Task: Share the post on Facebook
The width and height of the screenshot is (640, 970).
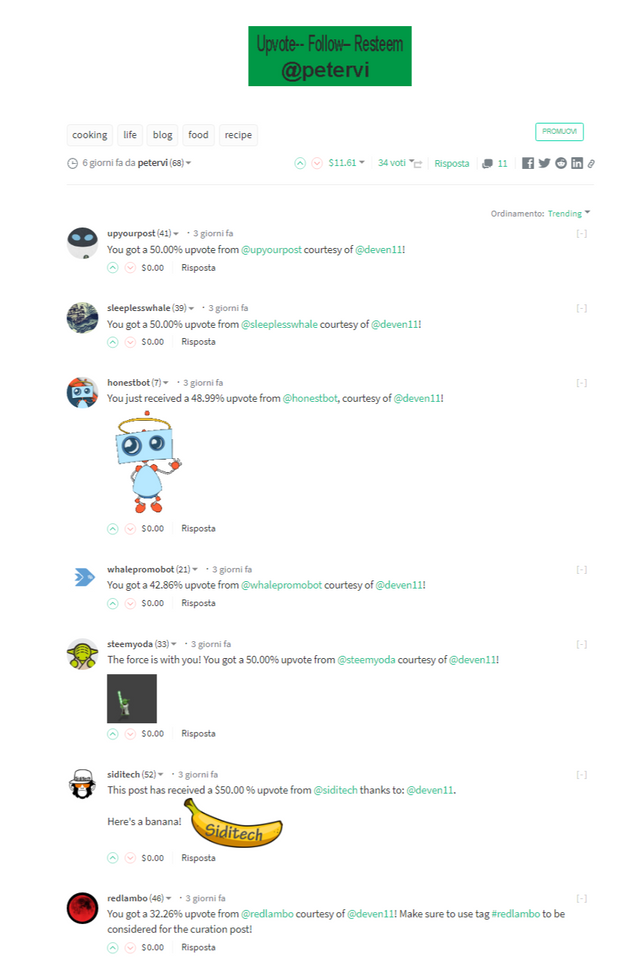Action: click(x=527, y=163)
